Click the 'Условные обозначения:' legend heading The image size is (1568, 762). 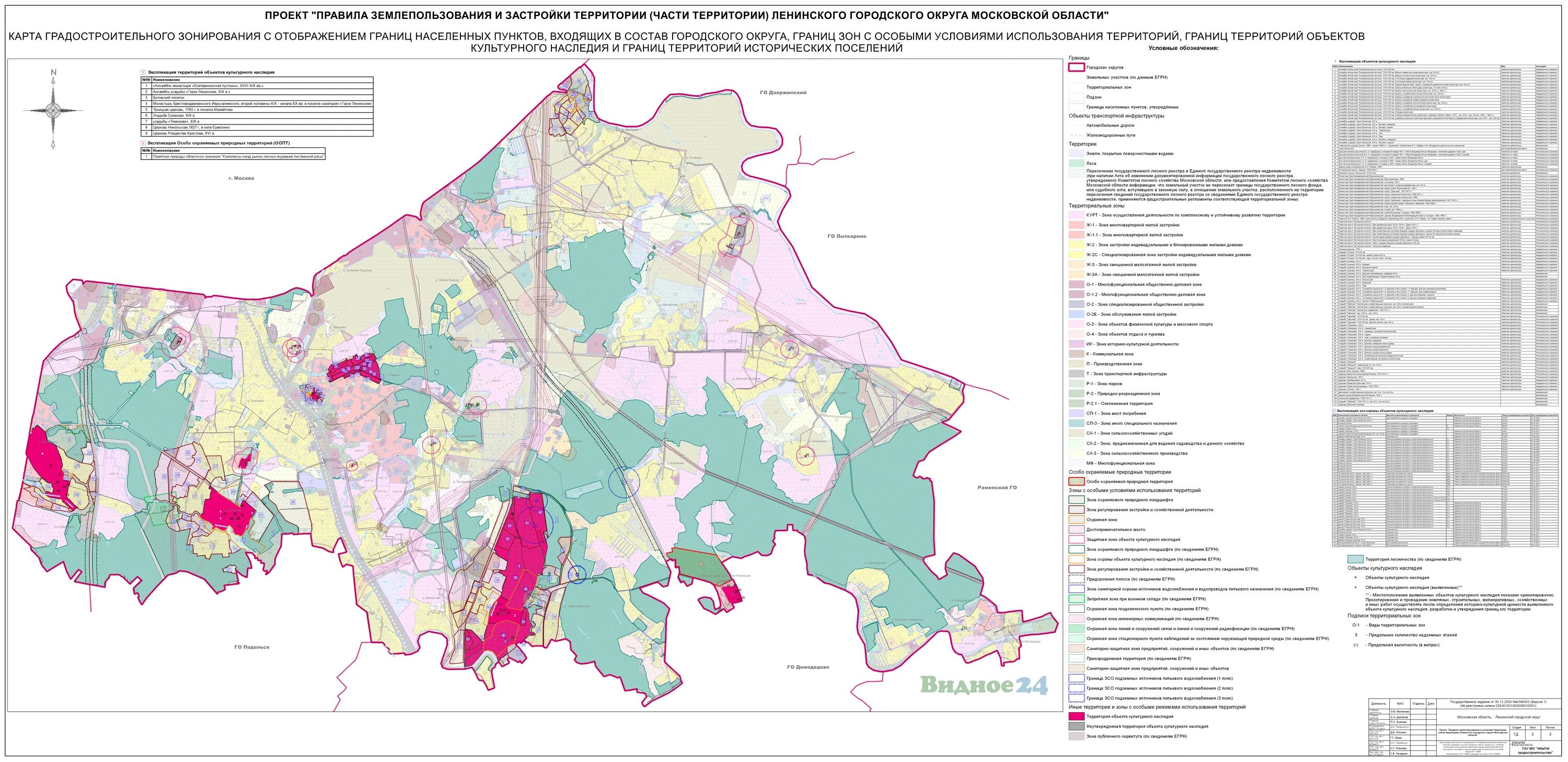(x=1184, y=48)
